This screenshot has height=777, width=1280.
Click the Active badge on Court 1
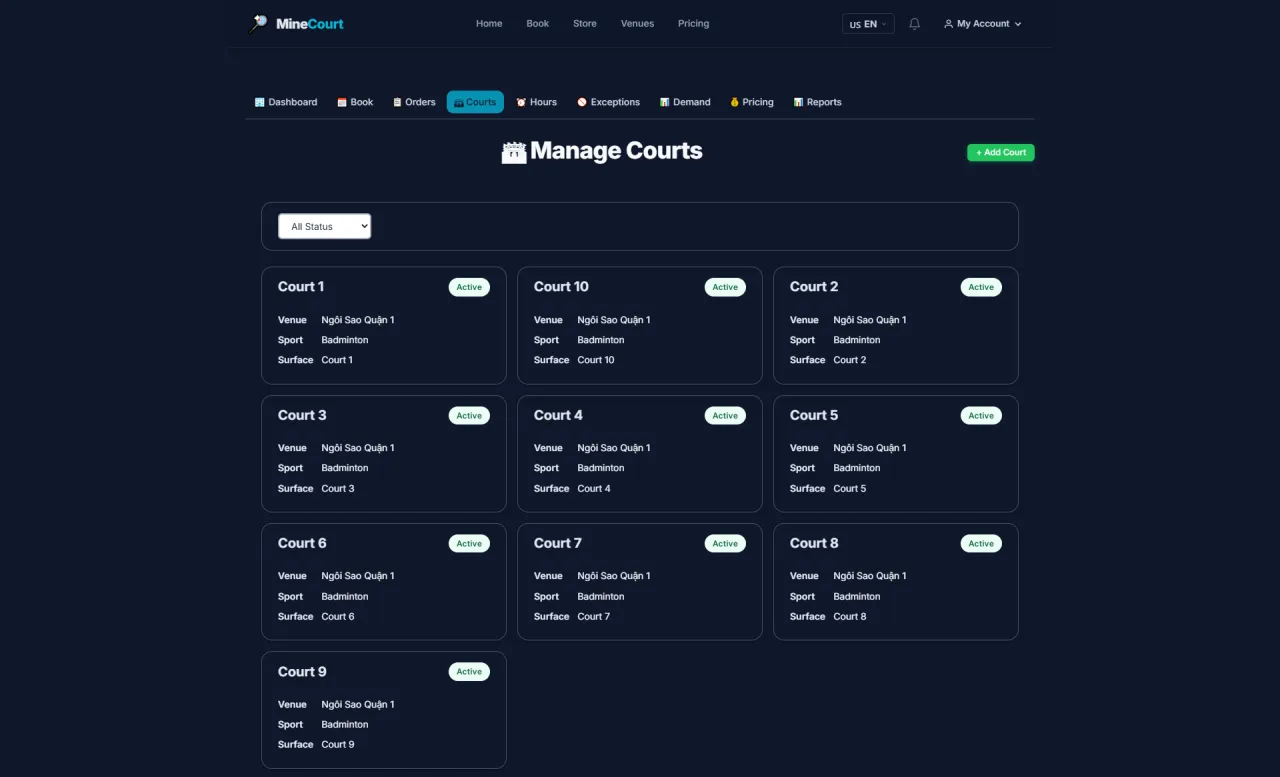click(x=469, y=287)
